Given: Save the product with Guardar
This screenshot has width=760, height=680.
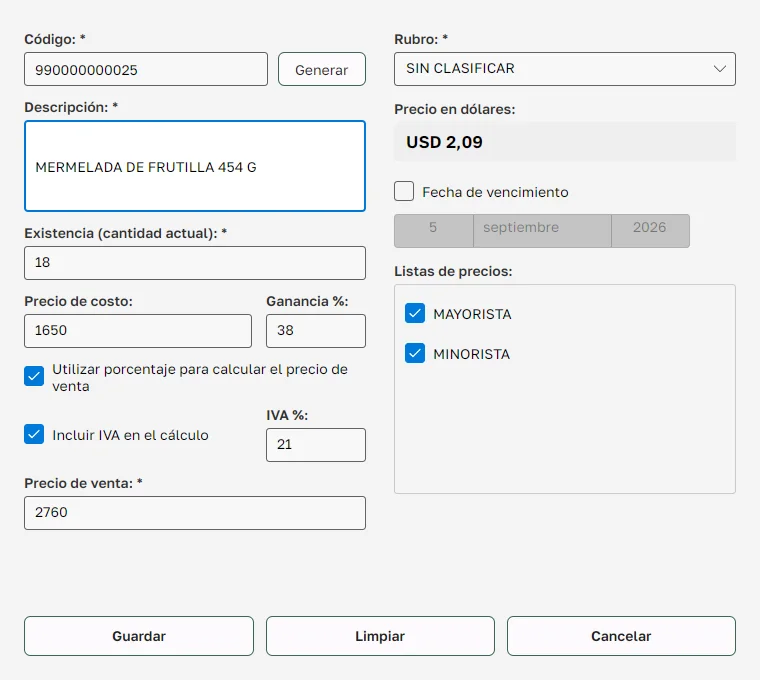Looking at the screenshot, I should click(139, 636).
